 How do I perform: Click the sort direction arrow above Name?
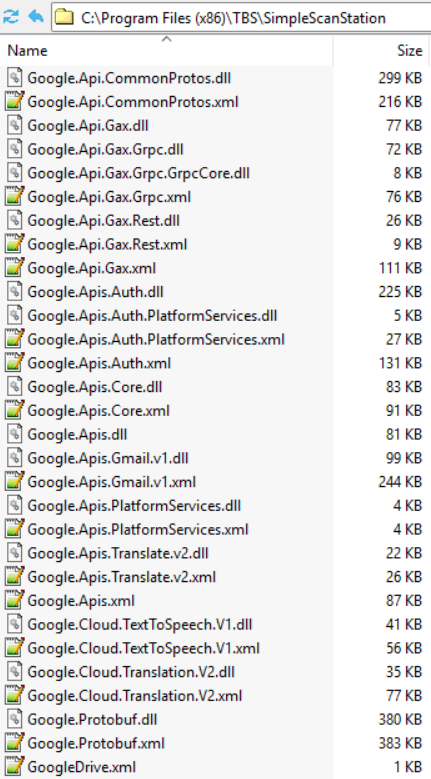[166, 39]
